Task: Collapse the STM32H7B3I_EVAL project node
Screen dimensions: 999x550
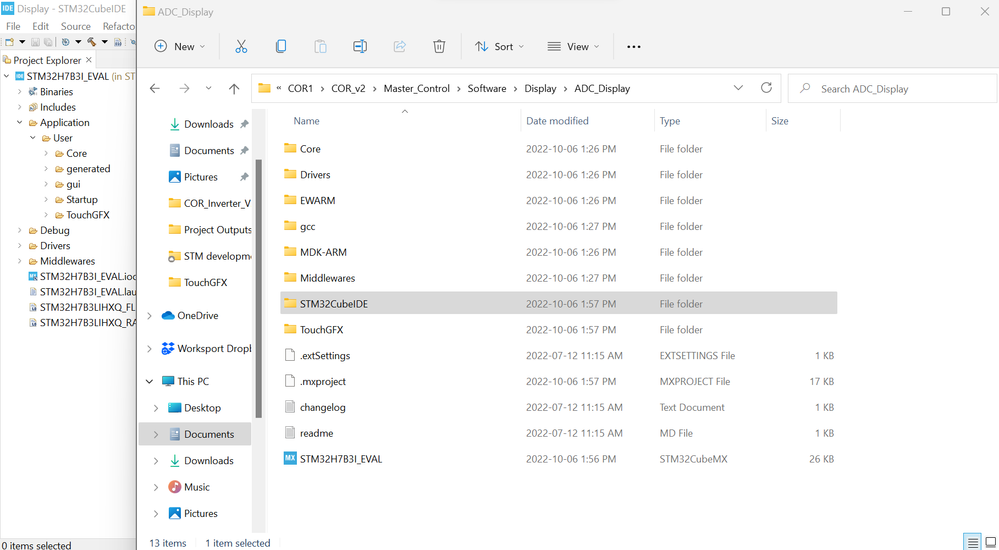Action: pos(6,76)
